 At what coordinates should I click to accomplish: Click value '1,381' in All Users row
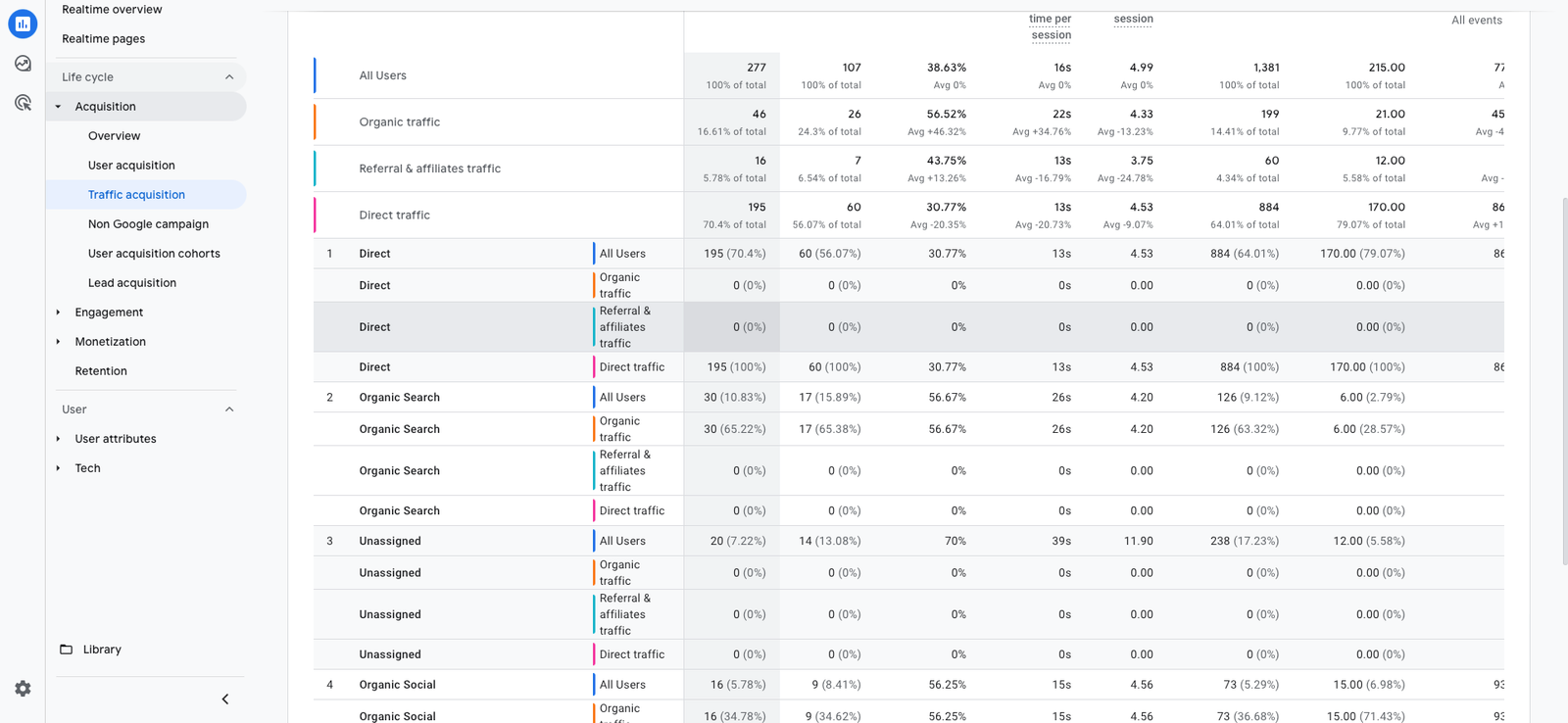pyautogui.click(x=1266, y=68)
